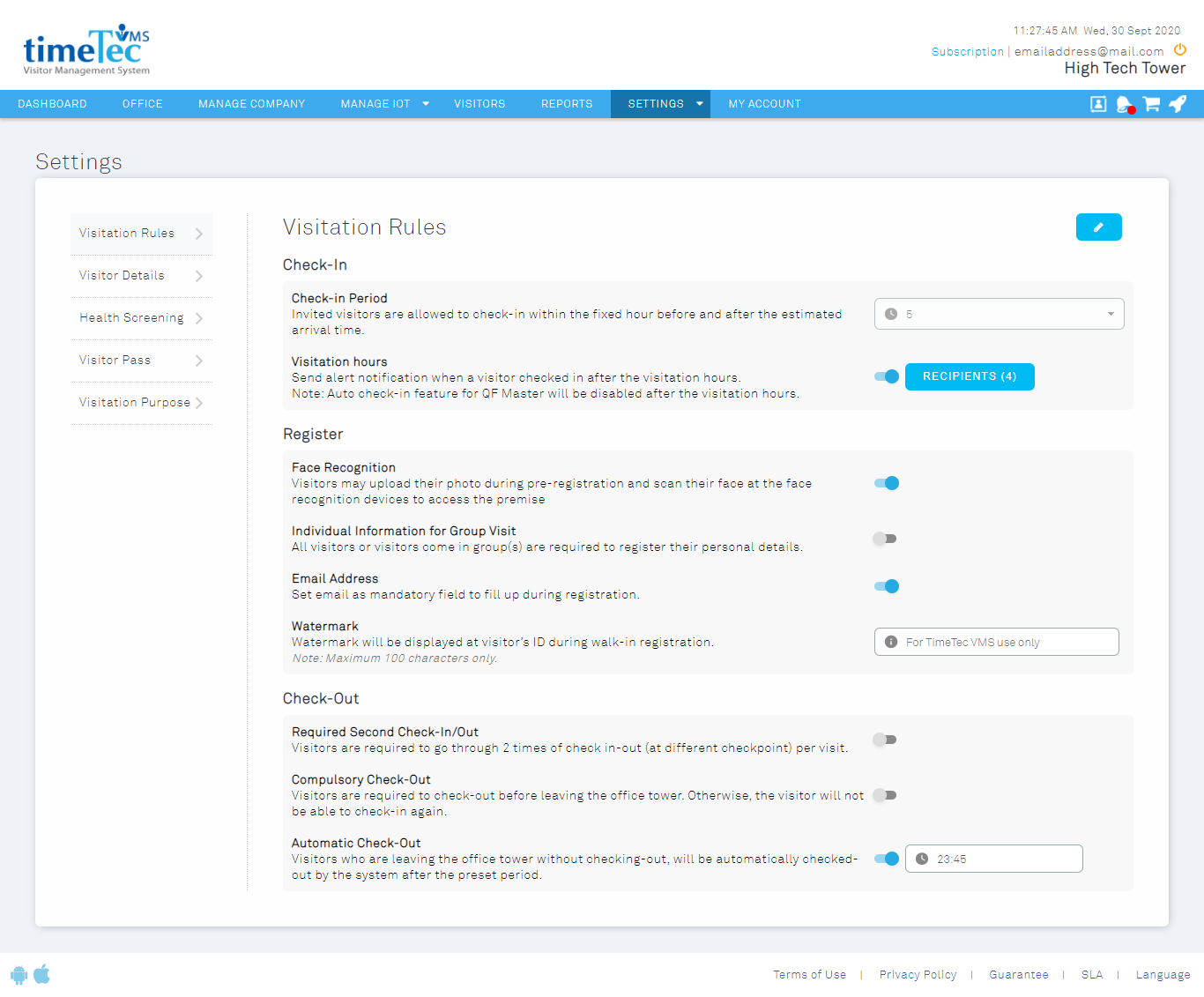Click clock icon in Check-in Period field
Screen dimensions: 1204x997
pos(891,314)
